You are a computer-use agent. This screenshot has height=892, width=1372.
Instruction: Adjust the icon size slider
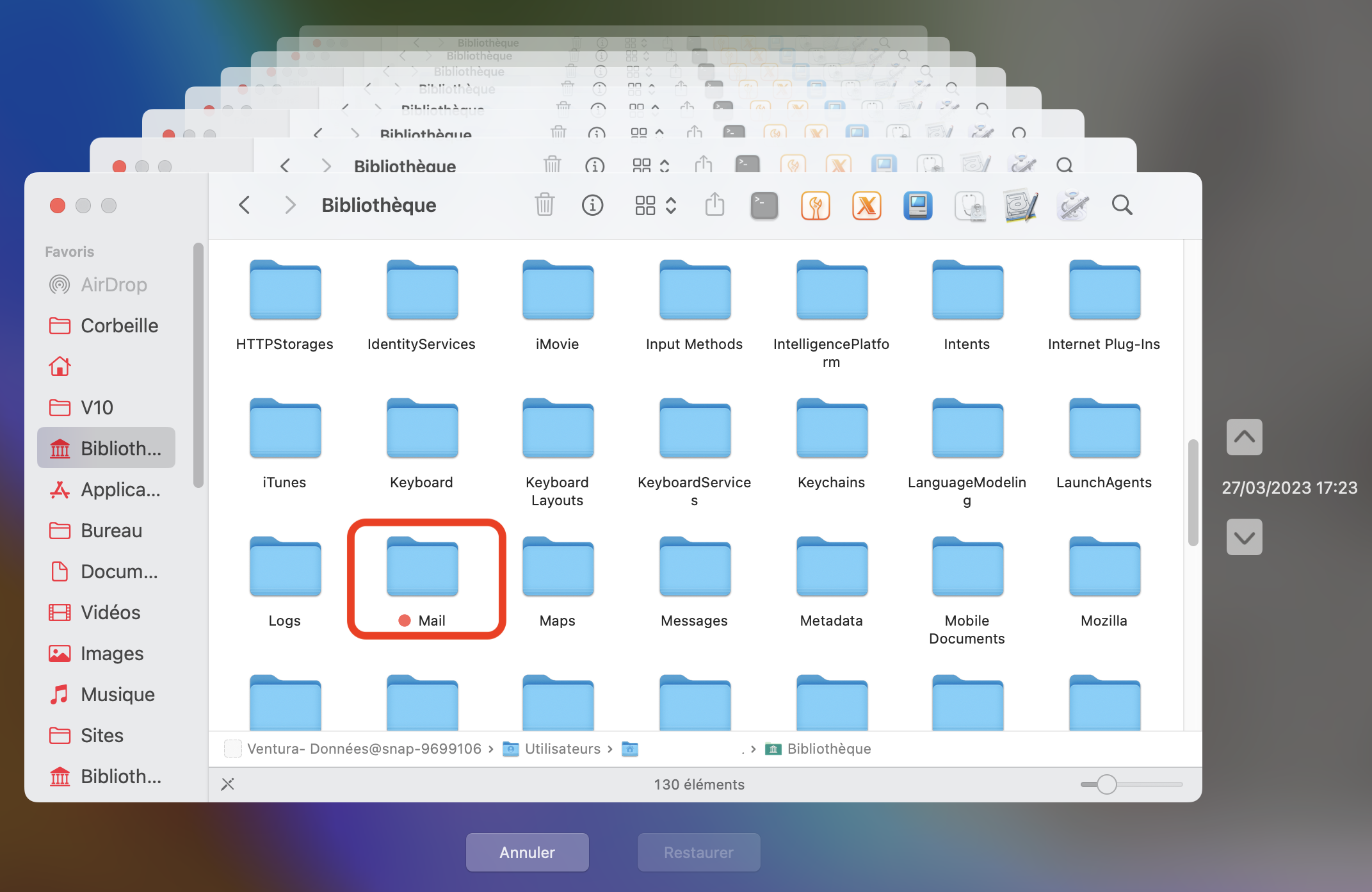pos(1106,784)
